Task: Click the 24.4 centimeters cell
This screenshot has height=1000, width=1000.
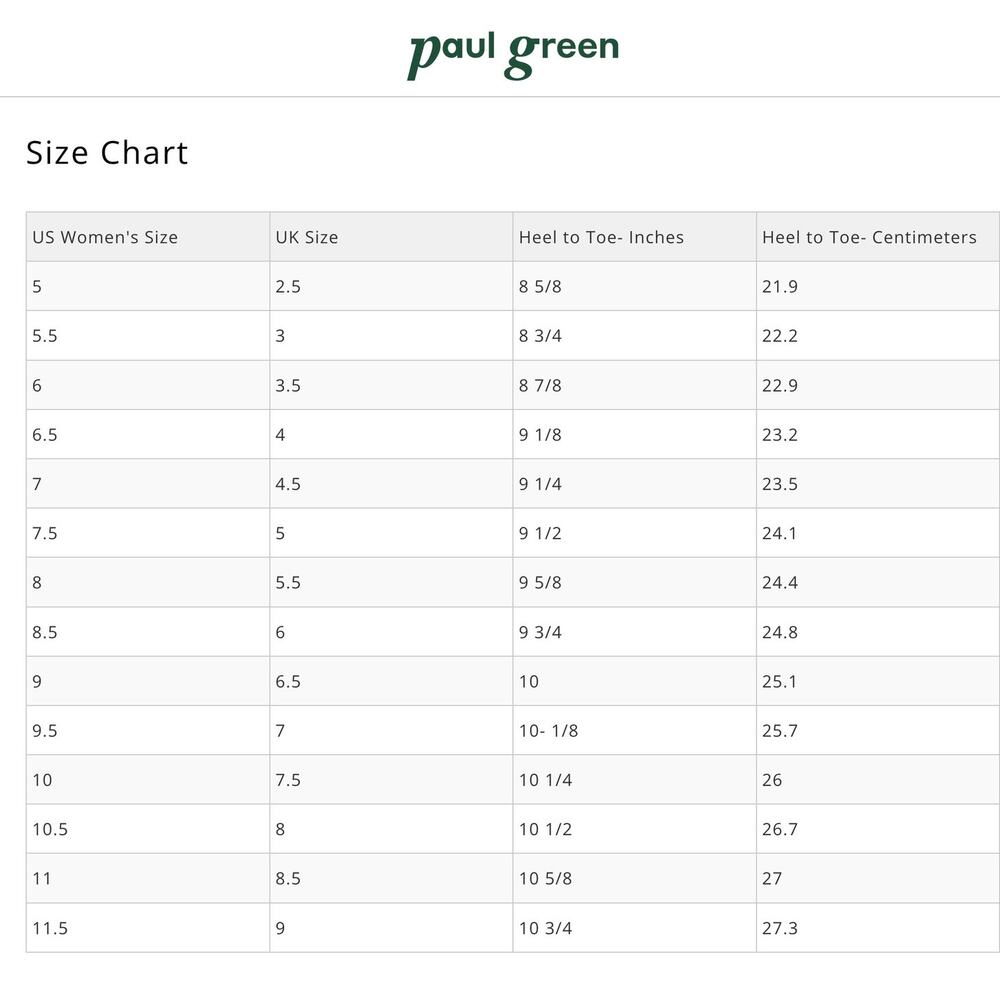Action: 878,582
